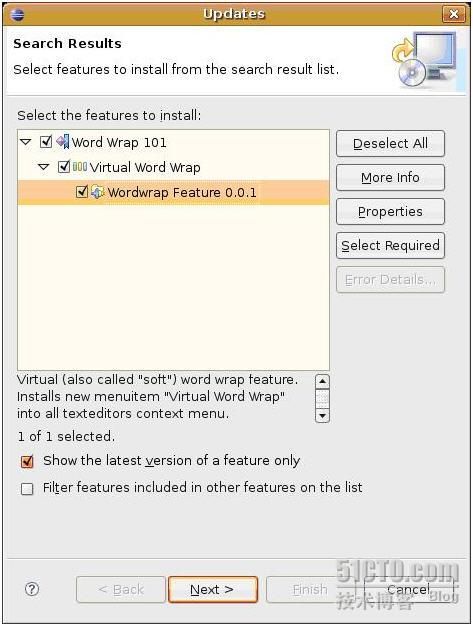Viewport: 473px width, 624px height.
Task: Click the category icon next to Virtual Word Wrap
Action: (x=80, y=167)
